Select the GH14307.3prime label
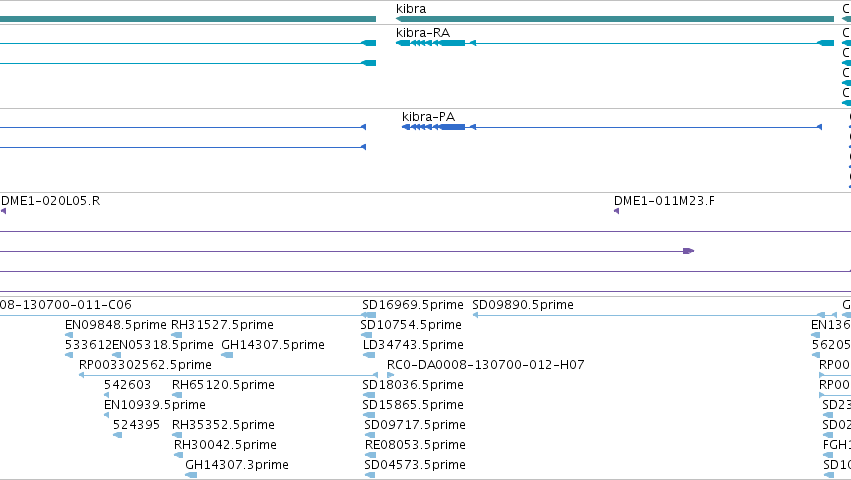Viewport: 851px width, 480px height. coord(237,465)
